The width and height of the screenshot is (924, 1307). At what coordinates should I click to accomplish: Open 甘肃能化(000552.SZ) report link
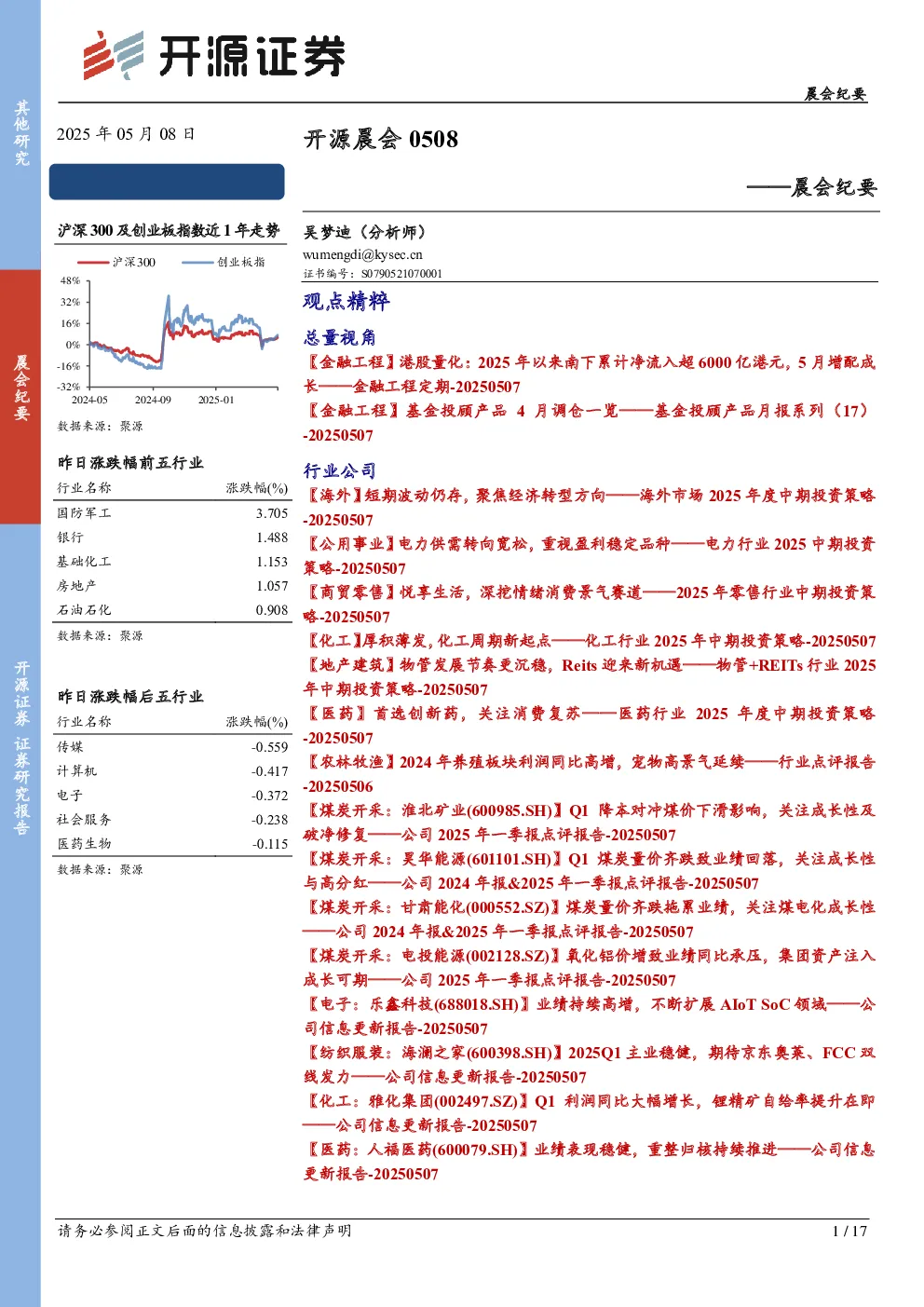click(590, 919)
